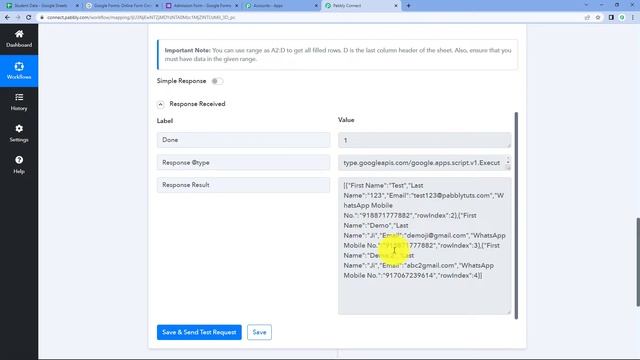Open the browser profile avatar

pos(622,18)
